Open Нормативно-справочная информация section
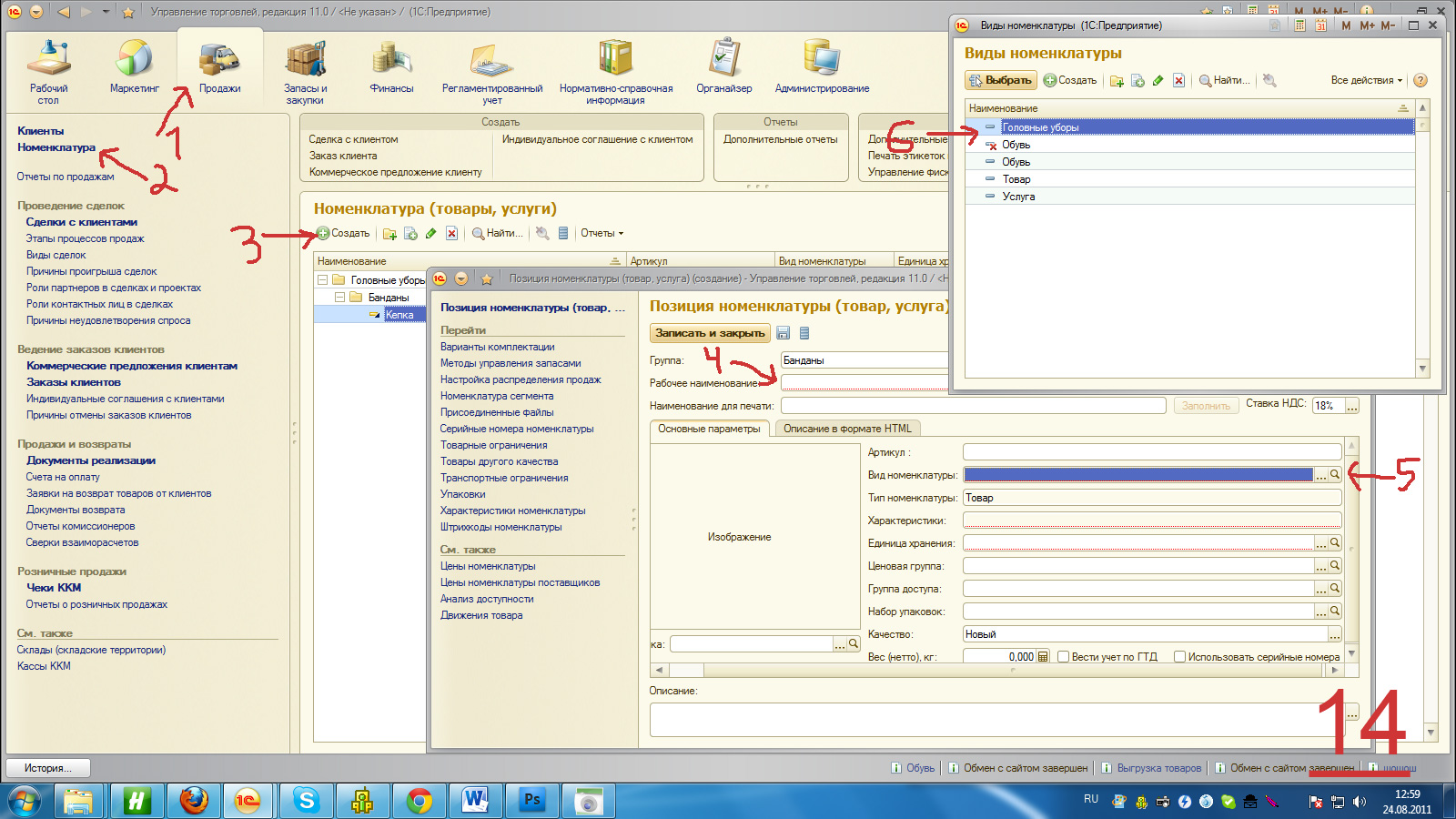 click(x=616, y=71)
